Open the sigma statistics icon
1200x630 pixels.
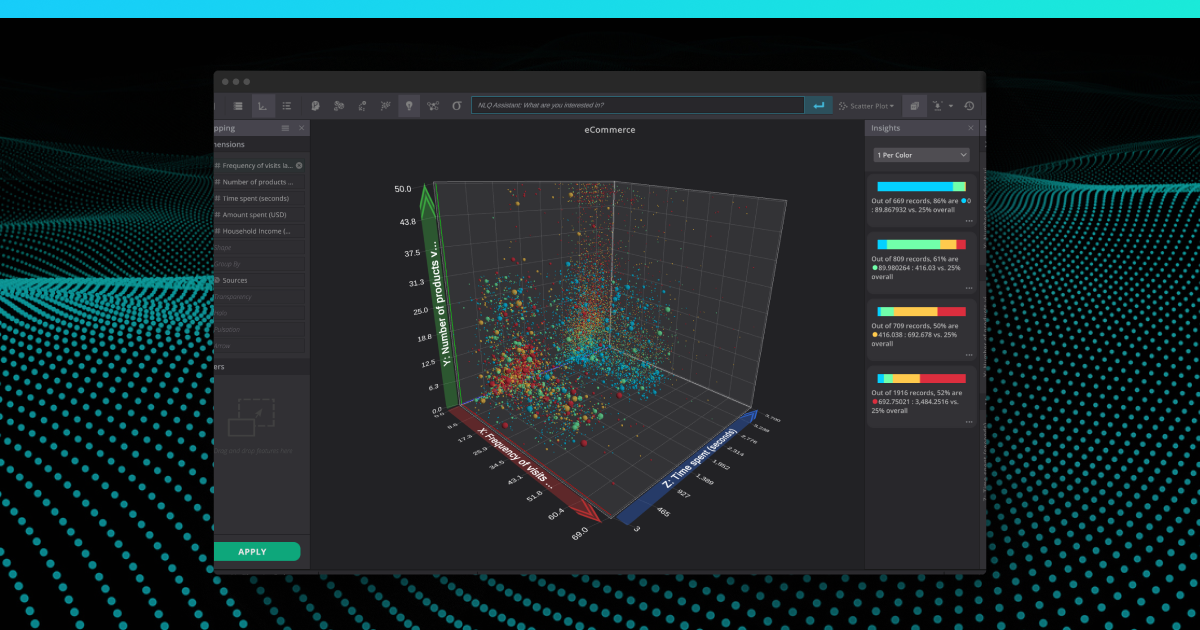pos(457,105)
